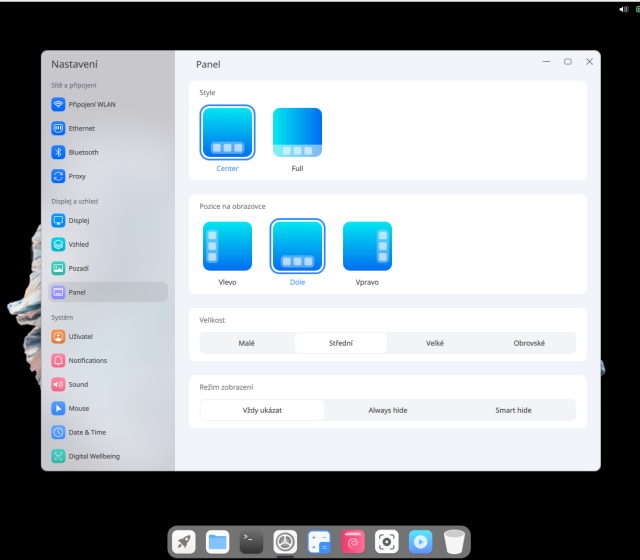
Task: Open Ethernet settings in sidebar
Action: [x=82, y=128]
